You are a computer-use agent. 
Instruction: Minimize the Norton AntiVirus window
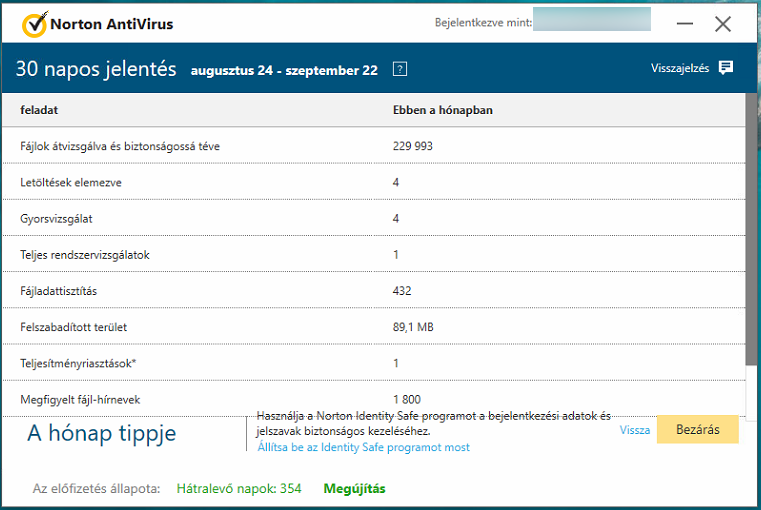click(x=685, y=23)
